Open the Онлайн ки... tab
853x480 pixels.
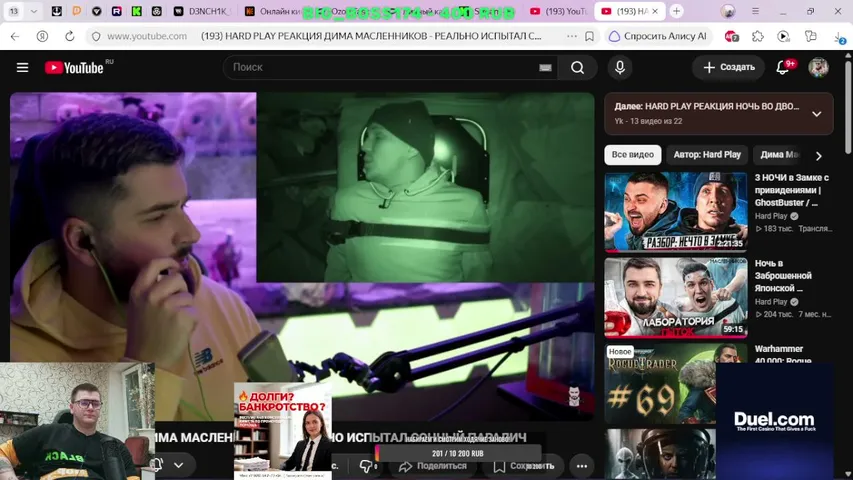point(274,11)
